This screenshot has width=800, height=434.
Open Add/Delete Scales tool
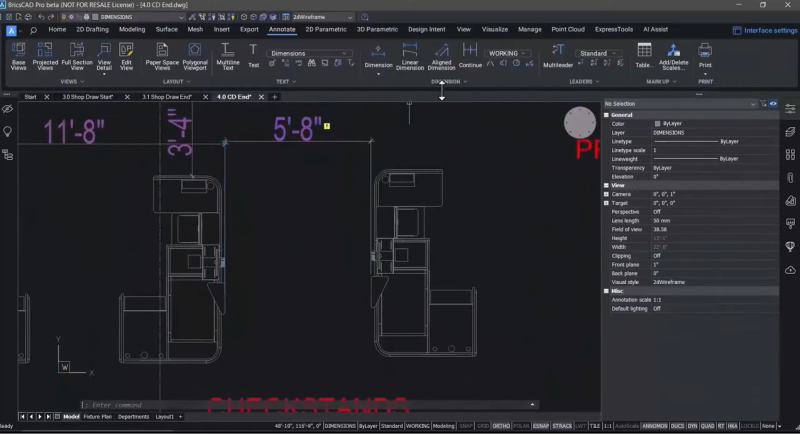[673, 56]
